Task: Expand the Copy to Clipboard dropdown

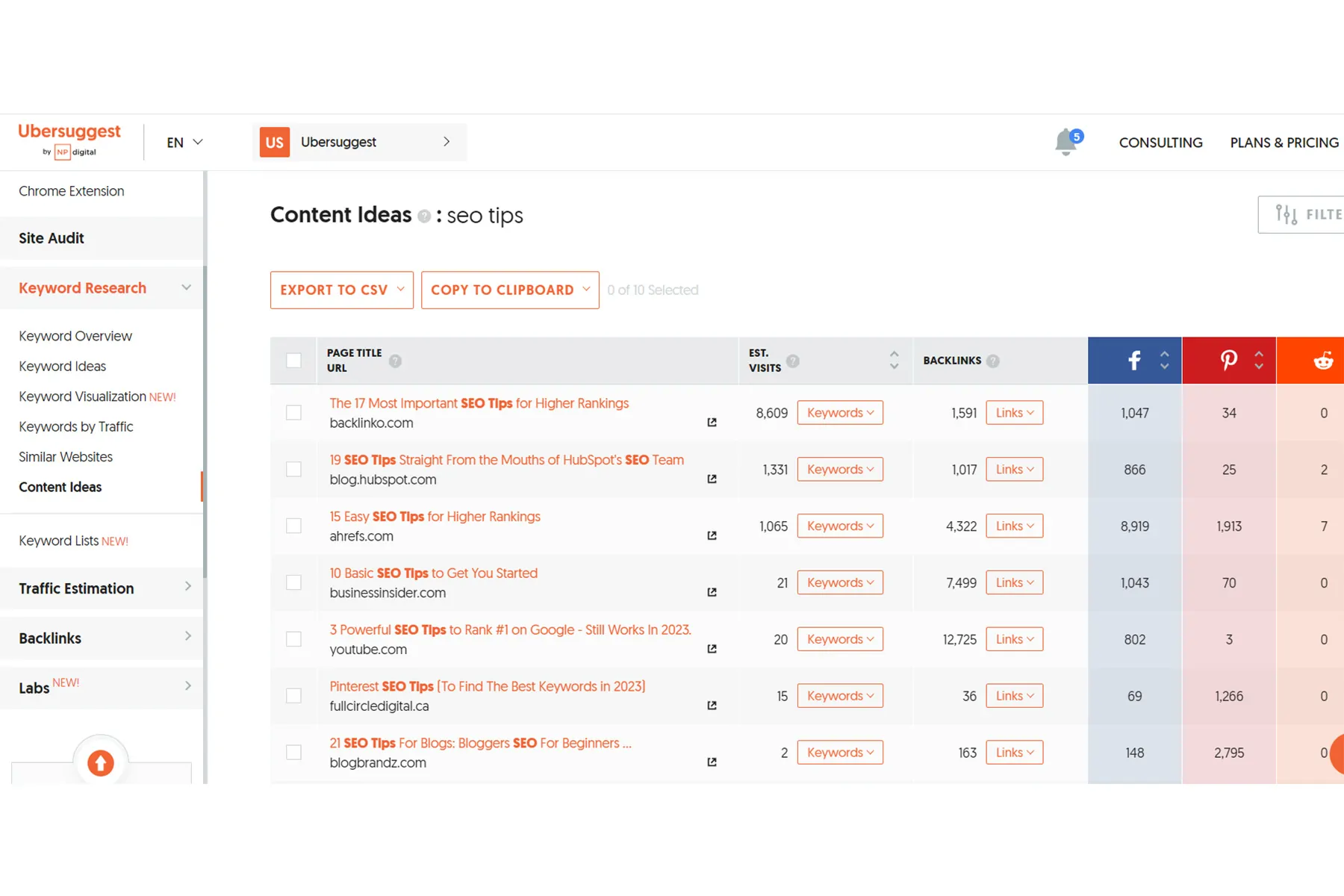Action: point(510,290)
